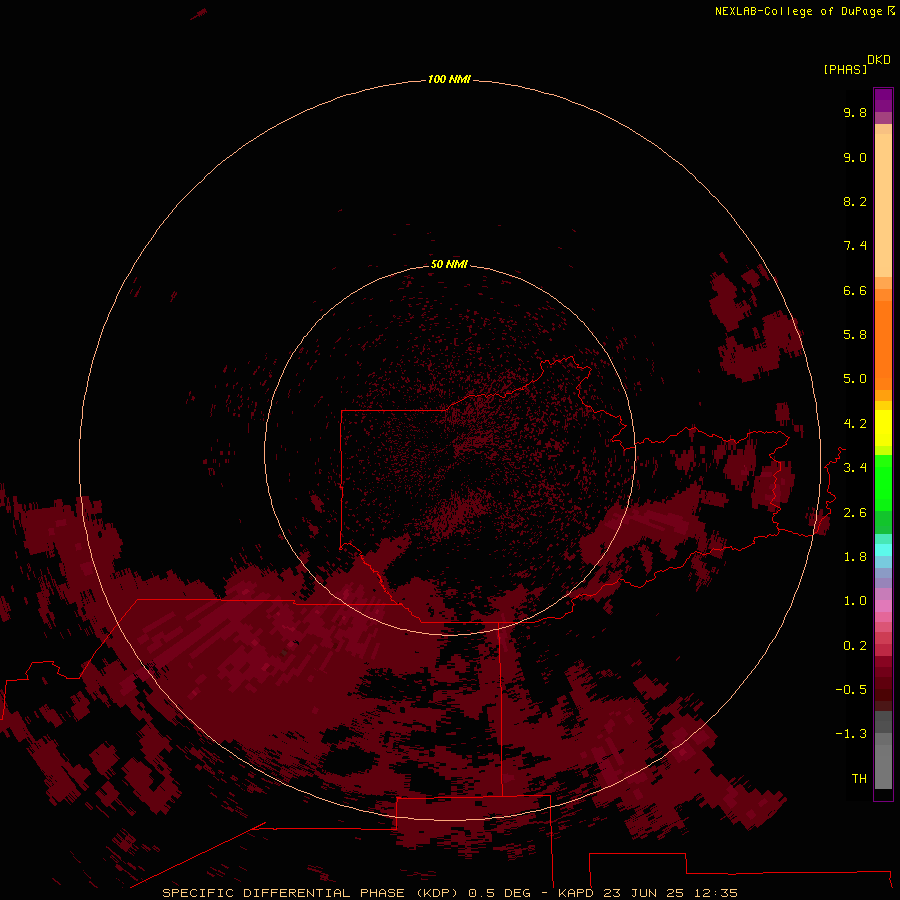Click the 3.4 value on the scale
Viewport: 900px width, 900px height.
coord(855,468)
